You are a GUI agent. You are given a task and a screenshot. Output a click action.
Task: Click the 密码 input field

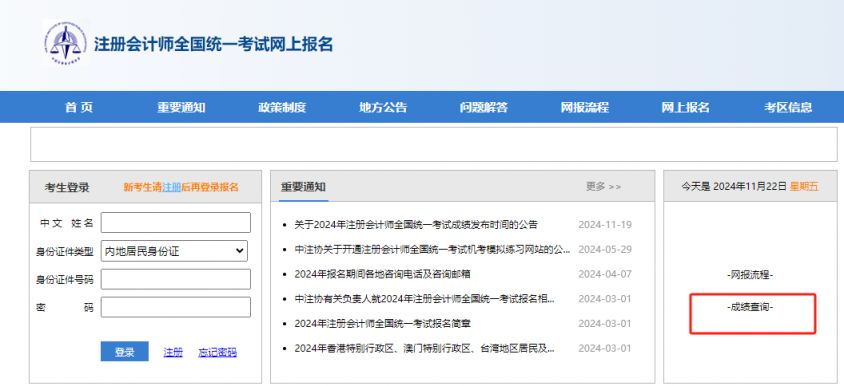(175, 307)
